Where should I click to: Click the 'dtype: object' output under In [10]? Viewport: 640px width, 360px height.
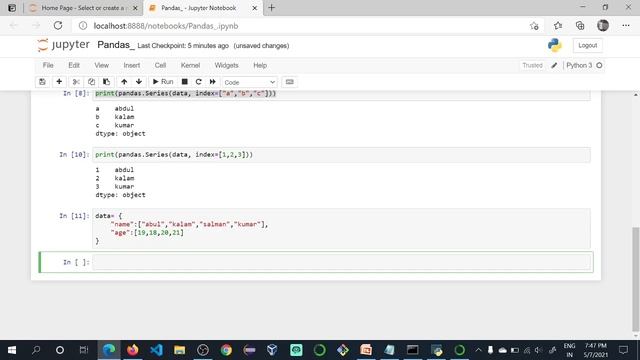pos(120,195)
